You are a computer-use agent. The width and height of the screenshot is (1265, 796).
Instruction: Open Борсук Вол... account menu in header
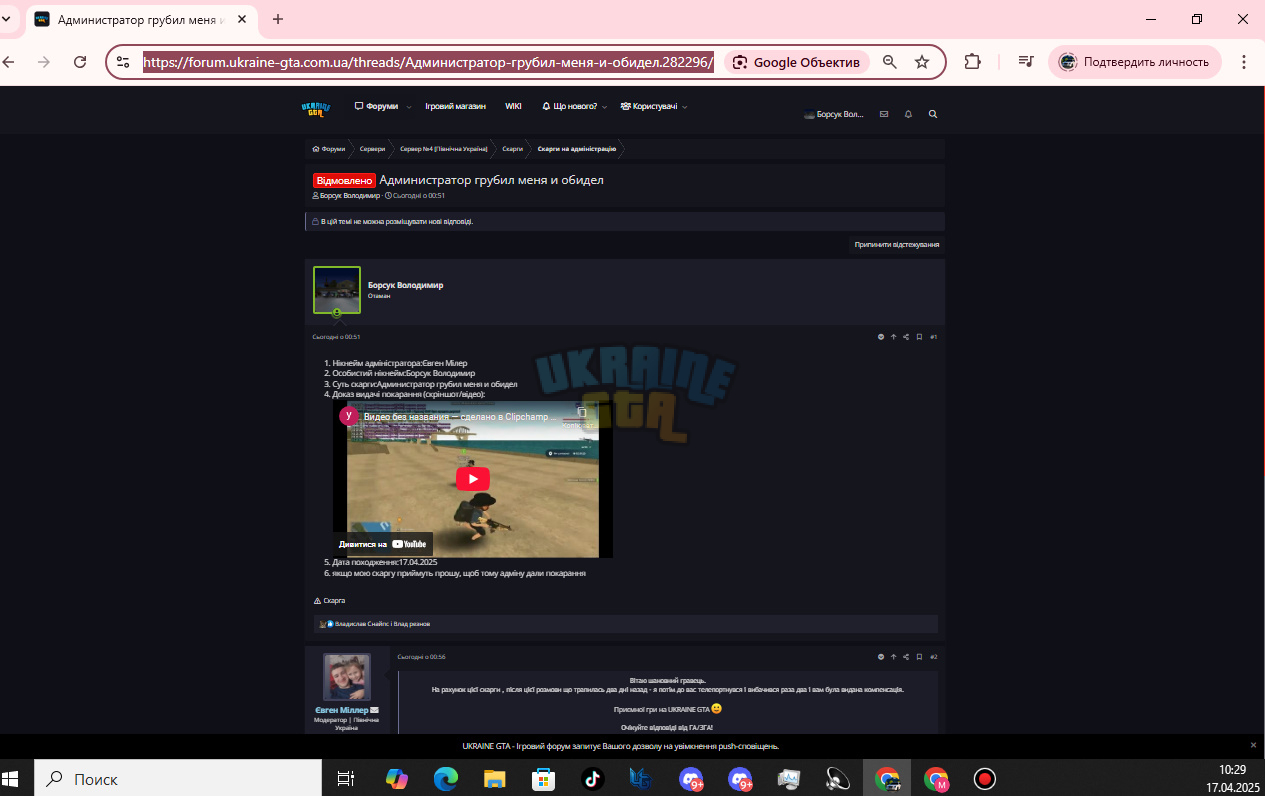tap(834, 115)
